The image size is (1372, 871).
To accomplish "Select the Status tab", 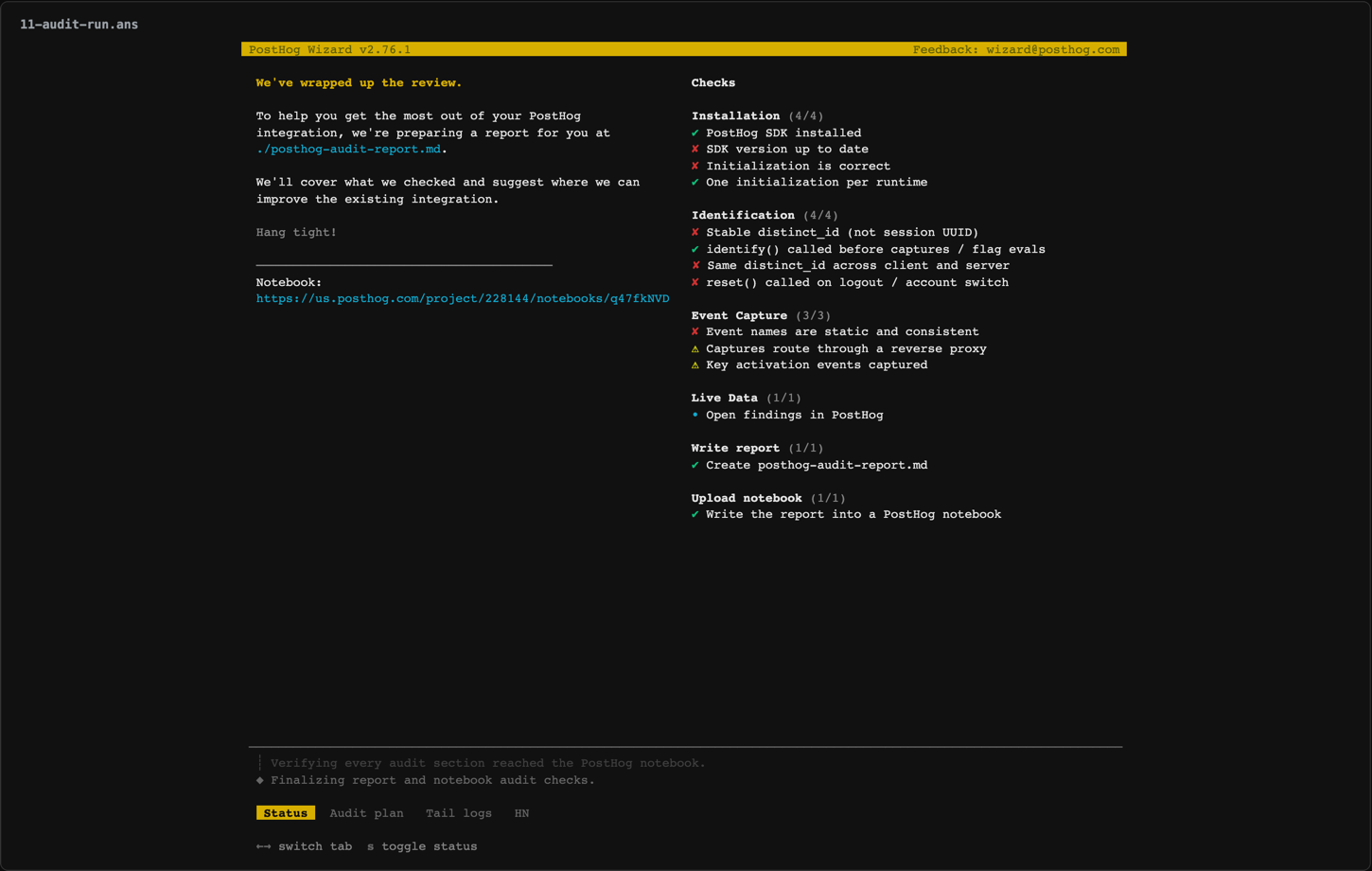I will pos(286,813).
